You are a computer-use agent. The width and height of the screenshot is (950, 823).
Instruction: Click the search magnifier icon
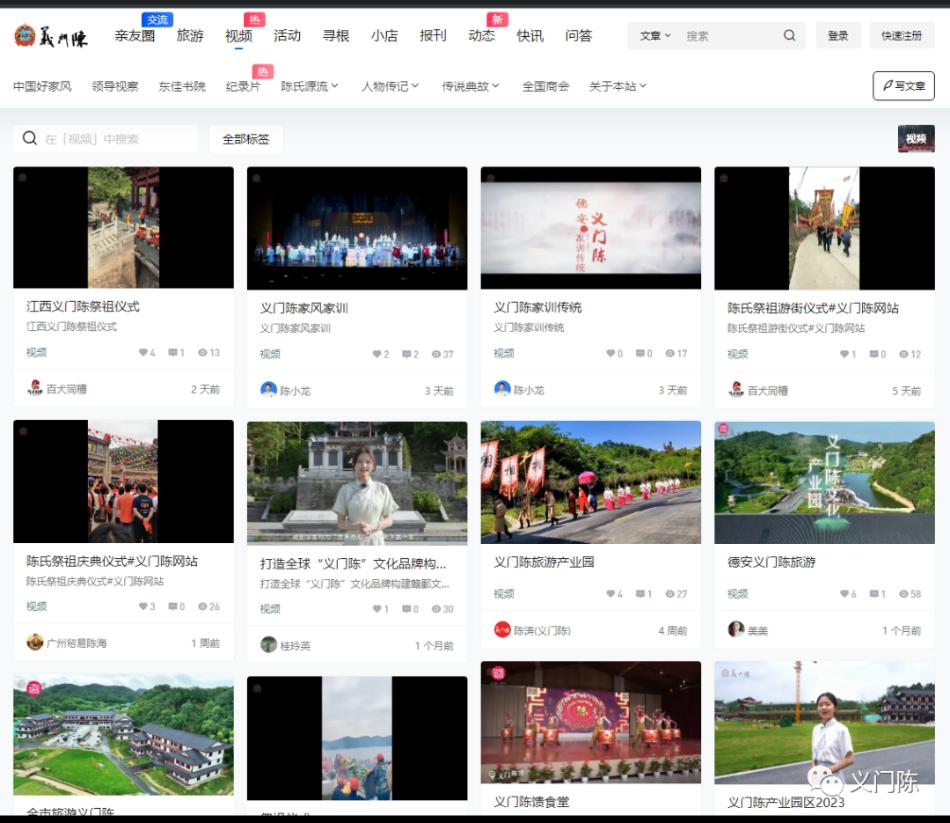pos(790,35)
